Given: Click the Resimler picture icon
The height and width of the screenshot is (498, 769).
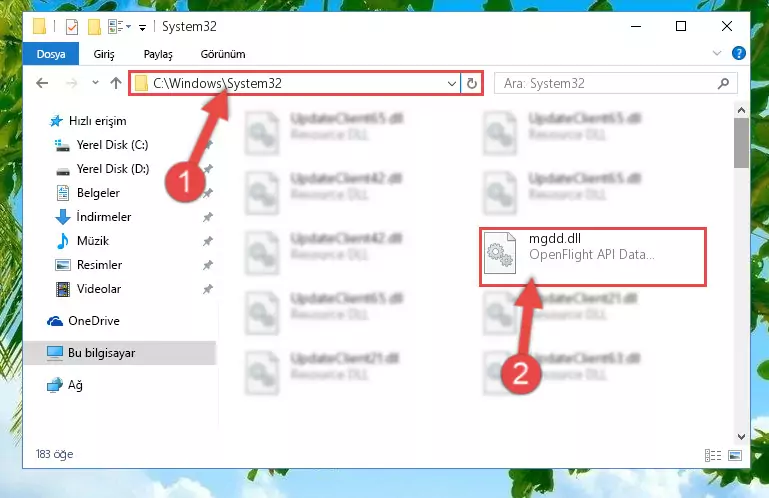Looking at the screenshot, I should (63, 265).
